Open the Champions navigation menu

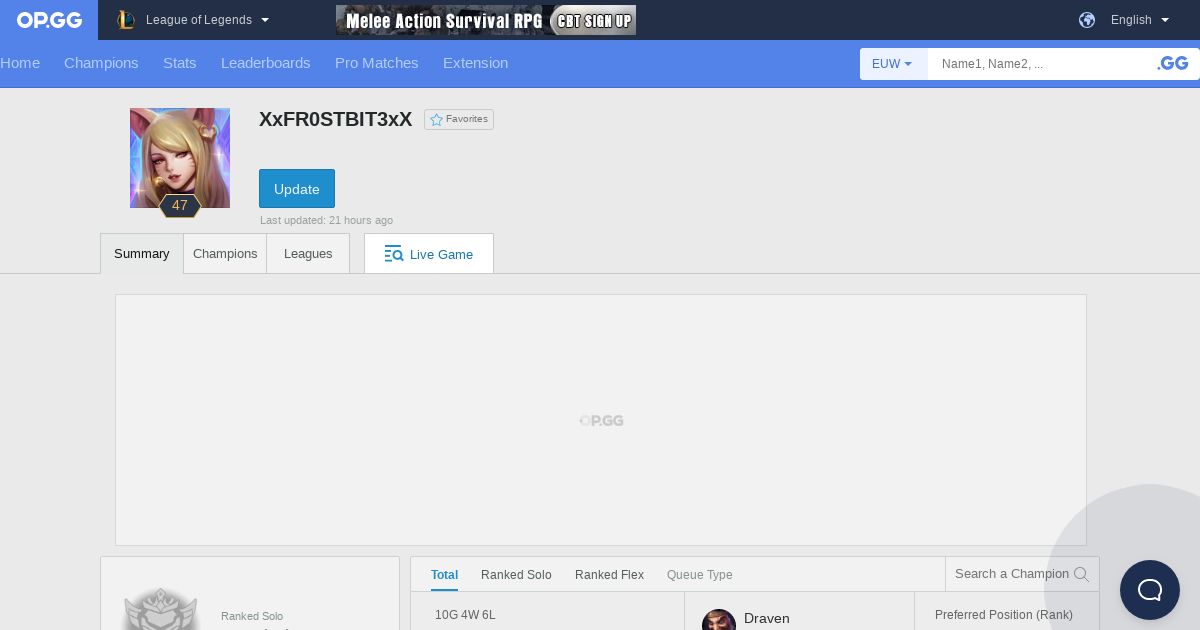pyautogui.click(x=101, y=63)
